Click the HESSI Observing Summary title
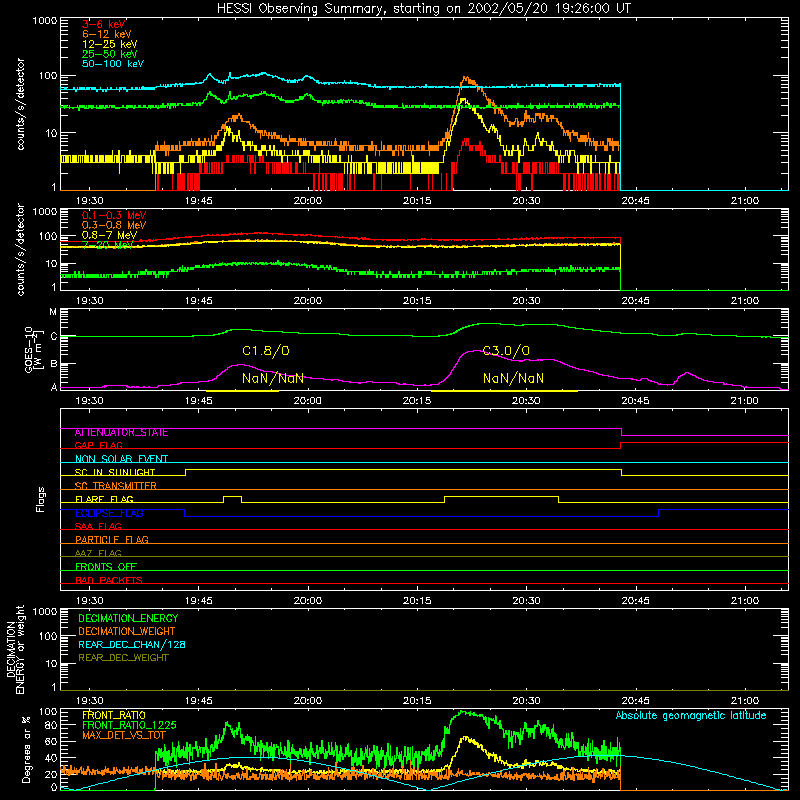800x800 pixels. pos(423,9)
